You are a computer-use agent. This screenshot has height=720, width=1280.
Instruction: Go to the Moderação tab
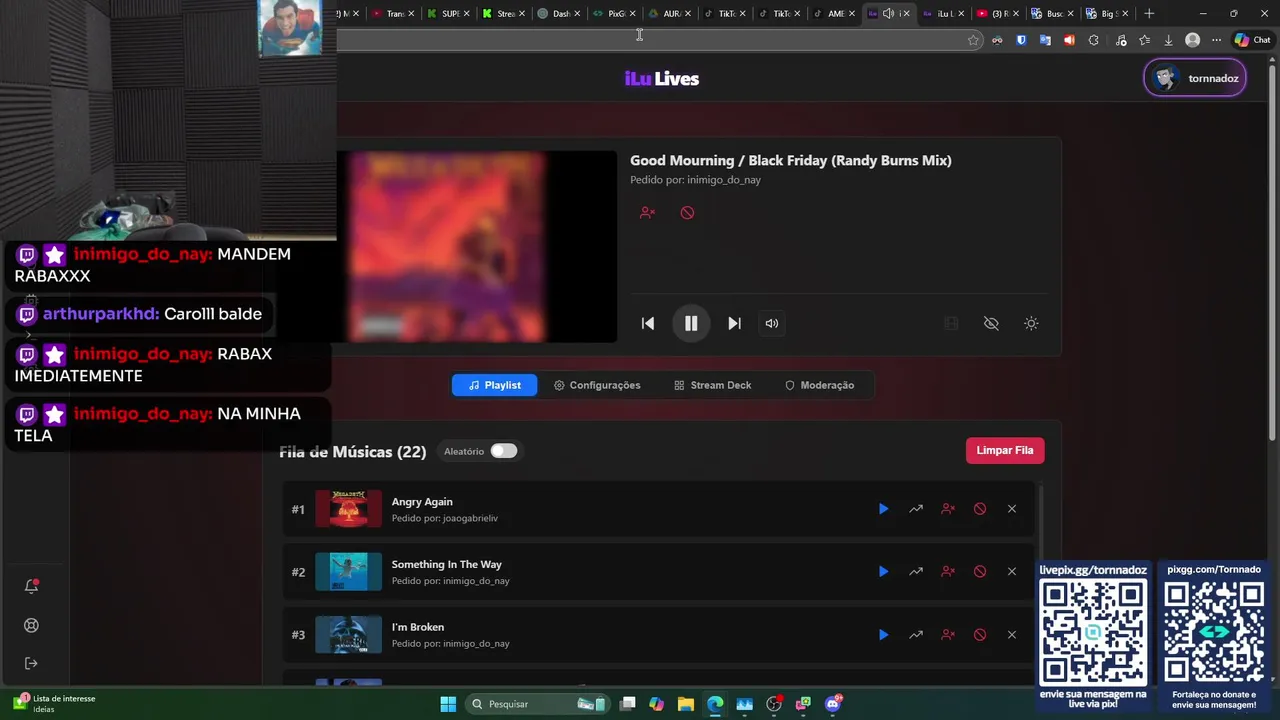[819, 385]
